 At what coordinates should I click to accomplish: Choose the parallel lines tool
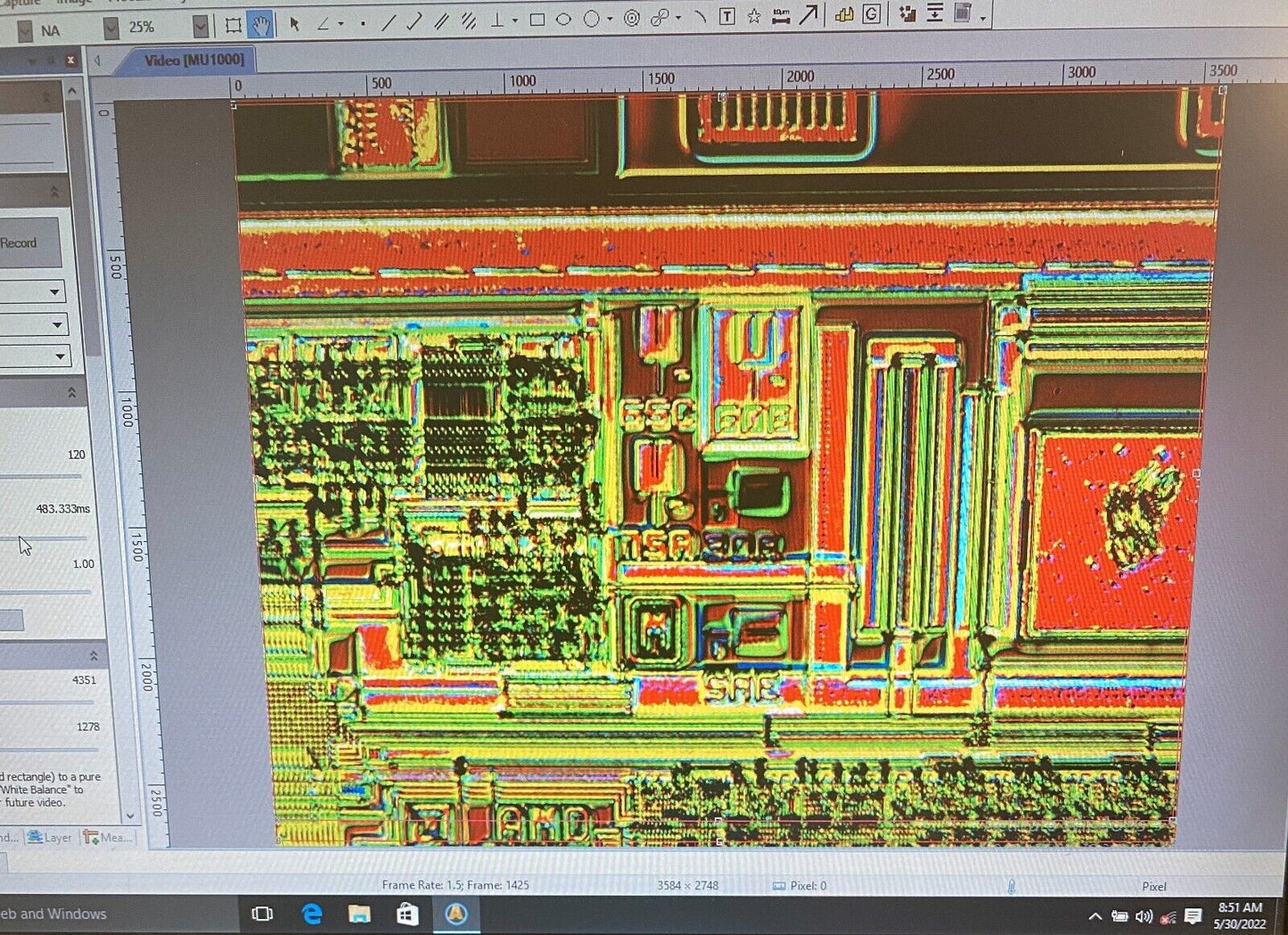point(441,21)
